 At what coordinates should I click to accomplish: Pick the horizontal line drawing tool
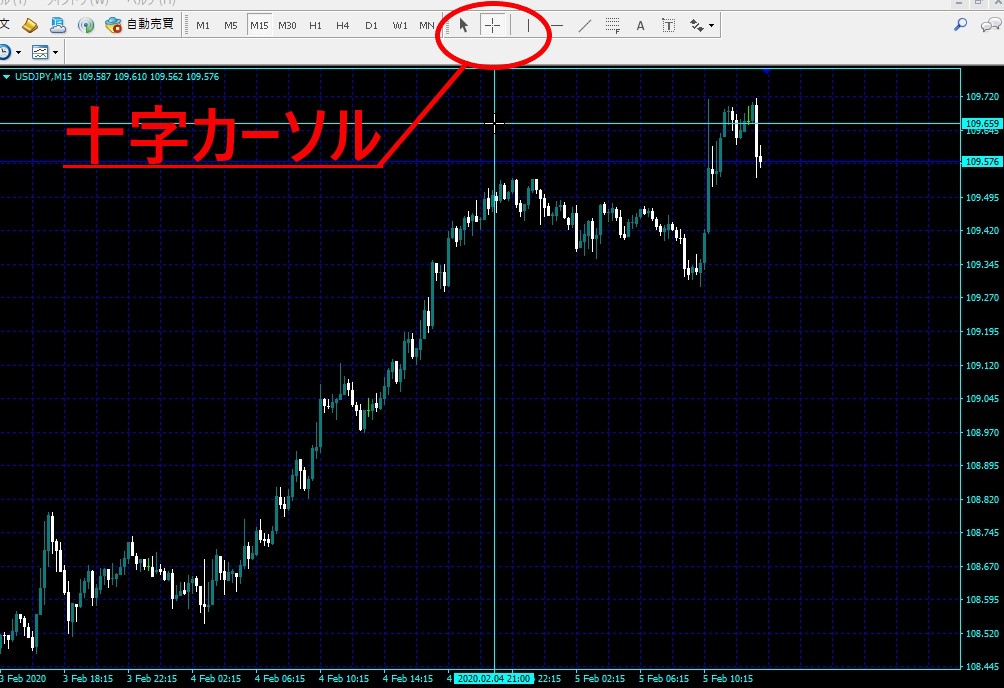click(x=557, y=26)
